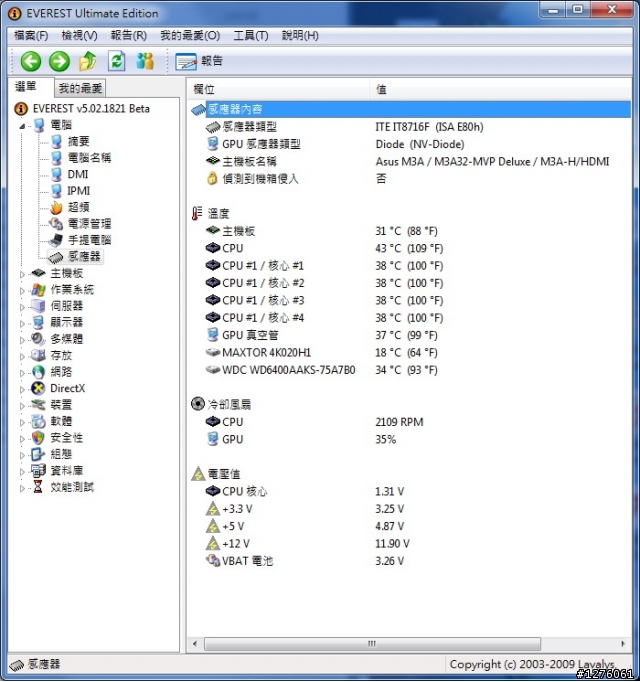This screenshot has width=640, height=682.
Task: Click the thermometer icon next to 溫度
Action: pyautogui.click(x=197, y=214)
